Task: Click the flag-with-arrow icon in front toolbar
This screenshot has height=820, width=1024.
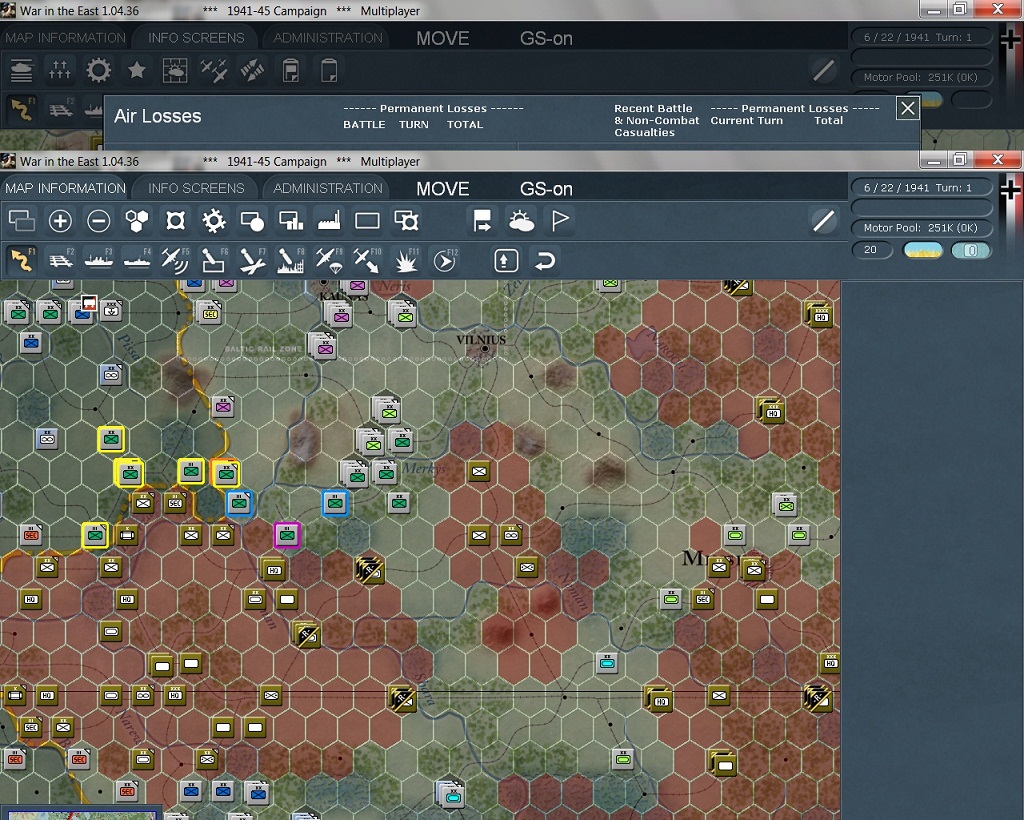Action: 482,221
